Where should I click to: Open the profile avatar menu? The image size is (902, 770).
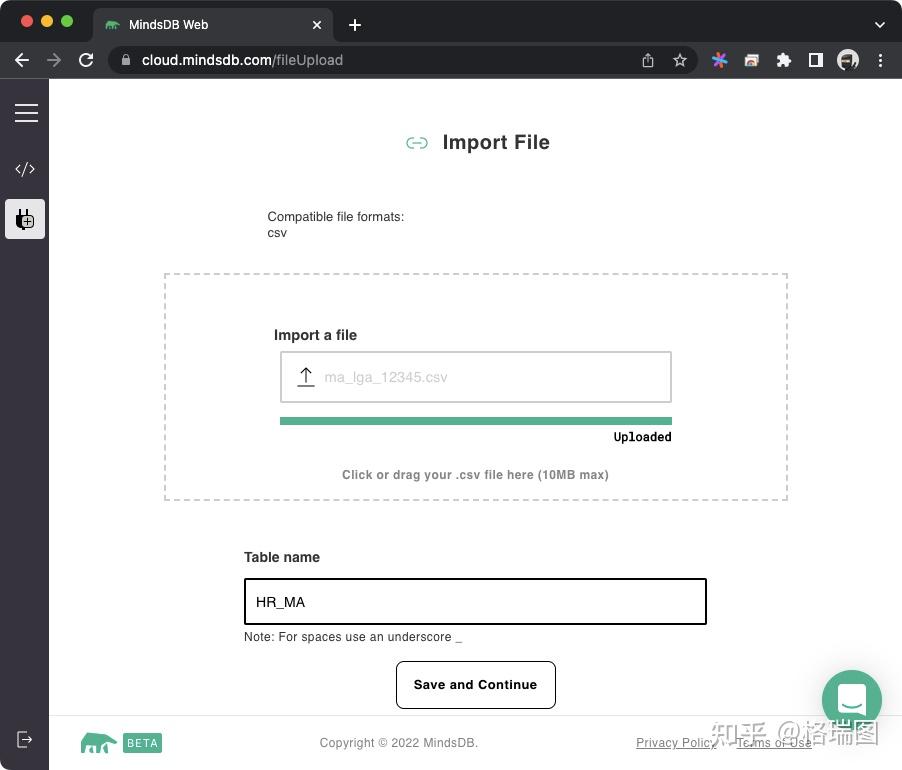848,60
